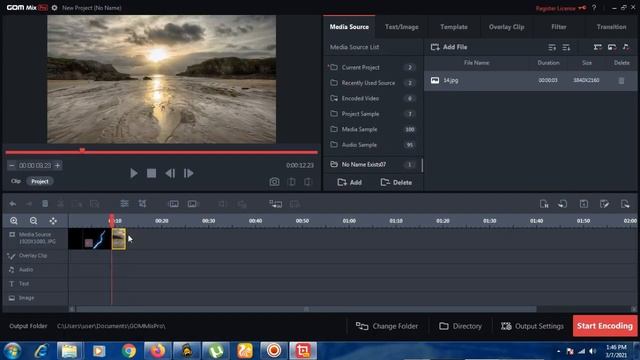Select the yellow-highlighted clip on the timeline
The image size is (640, 360).
(x=119, y=239)
